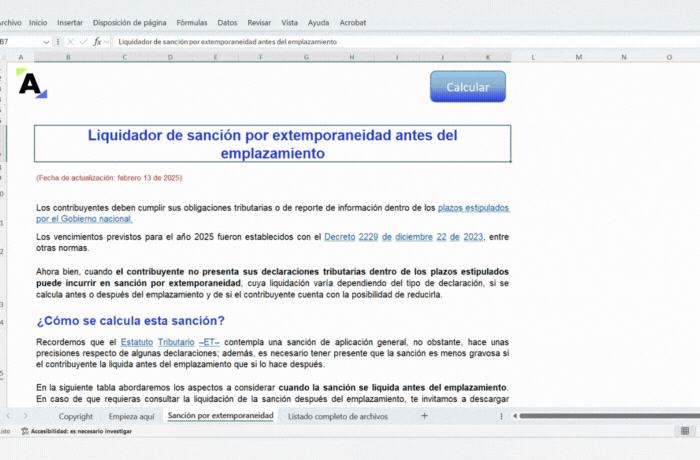Select 'Sanción por extemporaneidad' sheet tab
Viewport: 700px width, 460px height.
pyautogui.click(x=221, y=415)
